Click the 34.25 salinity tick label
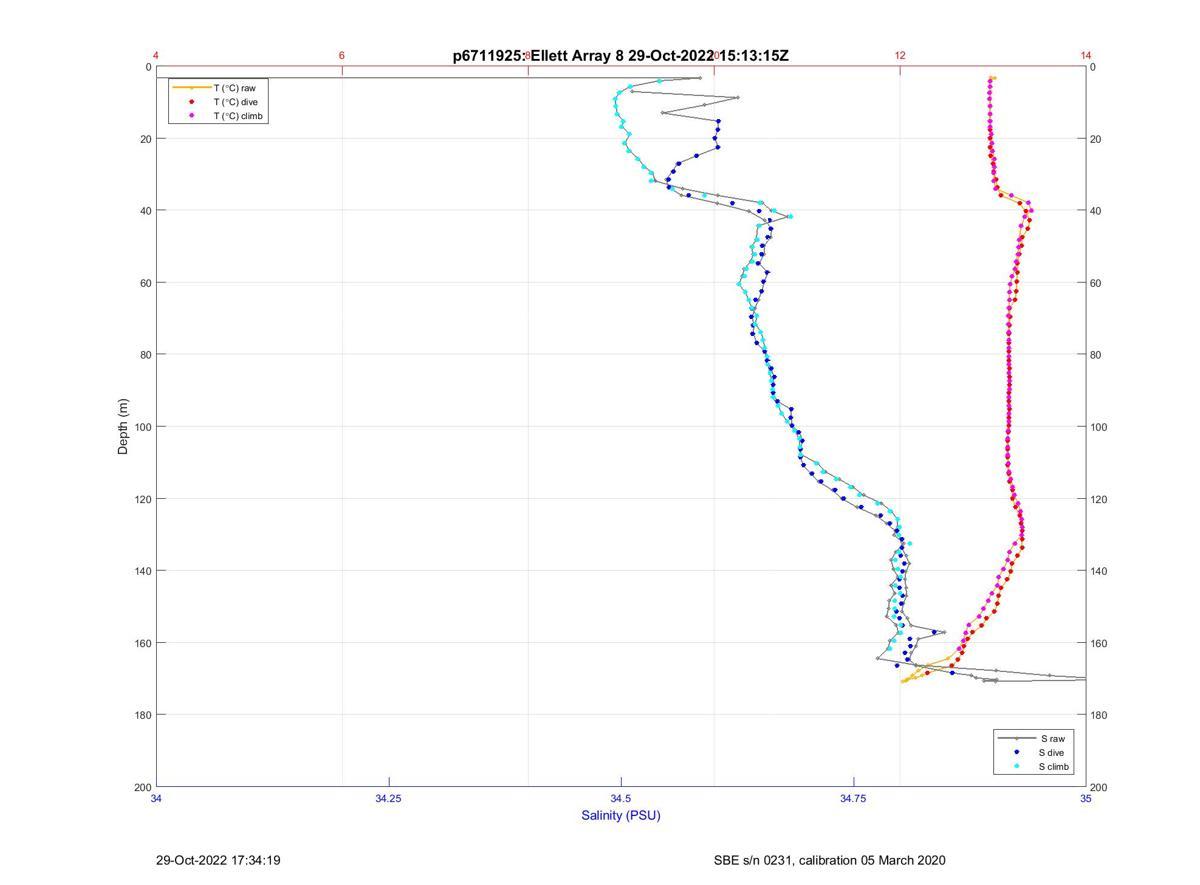 pos(389,798)
